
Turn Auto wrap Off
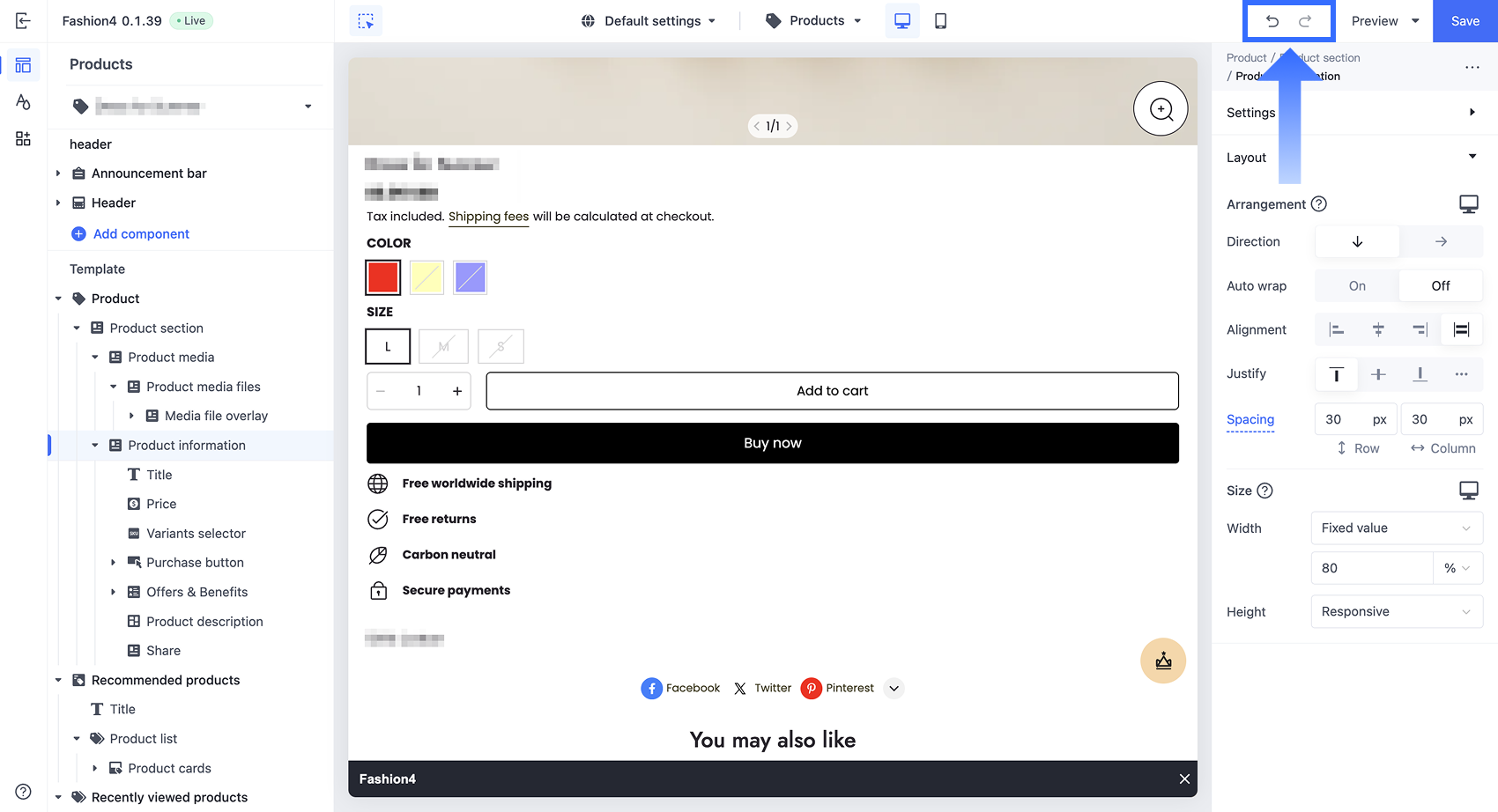pyautogui.click(x=1441, y=285)
